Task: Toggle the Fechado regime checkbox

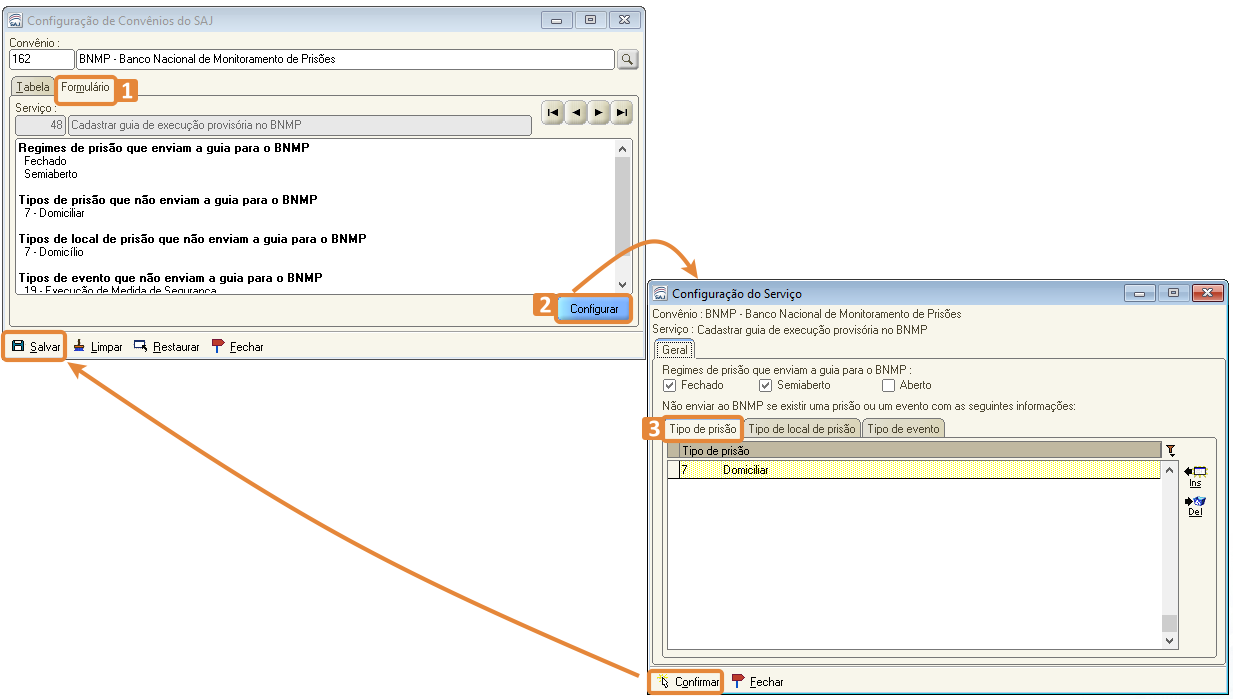Action: click(x=670, y=385)
